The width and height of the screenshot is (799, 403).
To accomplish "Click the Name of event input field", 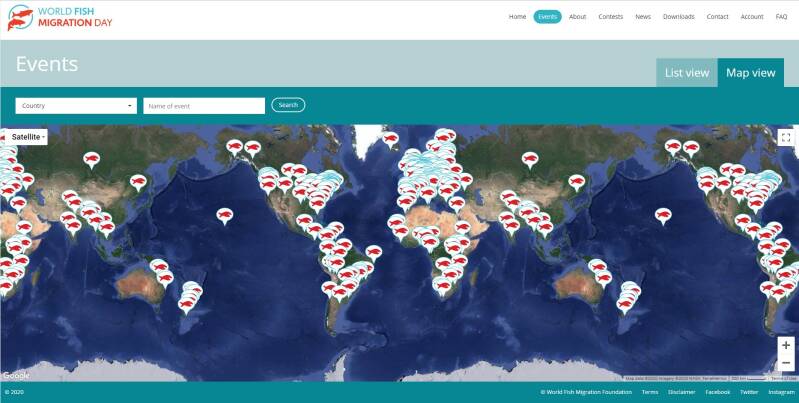I will coord(204,106).
